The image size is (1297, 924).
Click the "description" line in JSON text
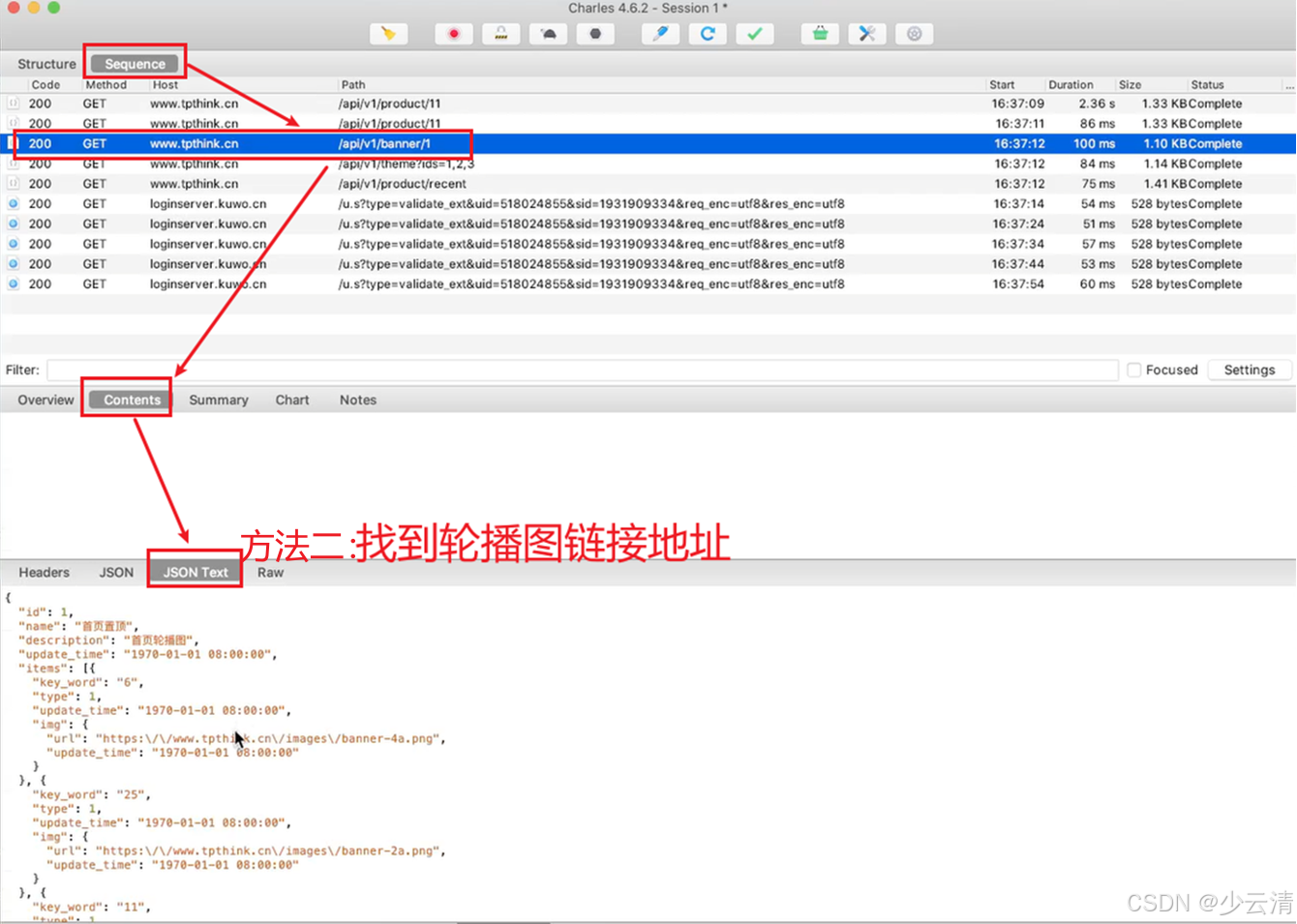pyautogui.click(x=108, y=641)
